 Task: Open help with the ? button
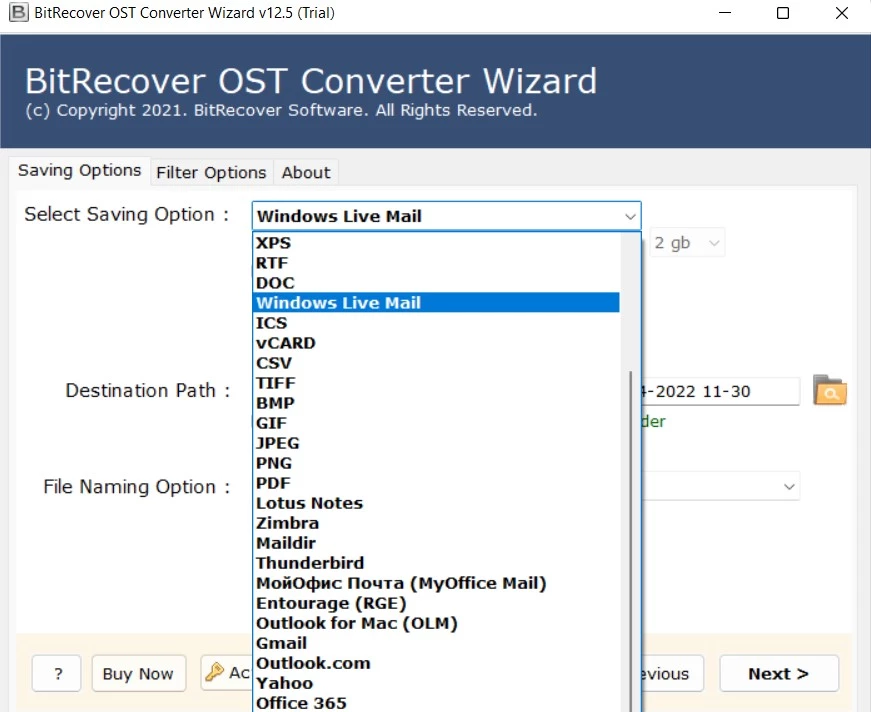(57, 673)
